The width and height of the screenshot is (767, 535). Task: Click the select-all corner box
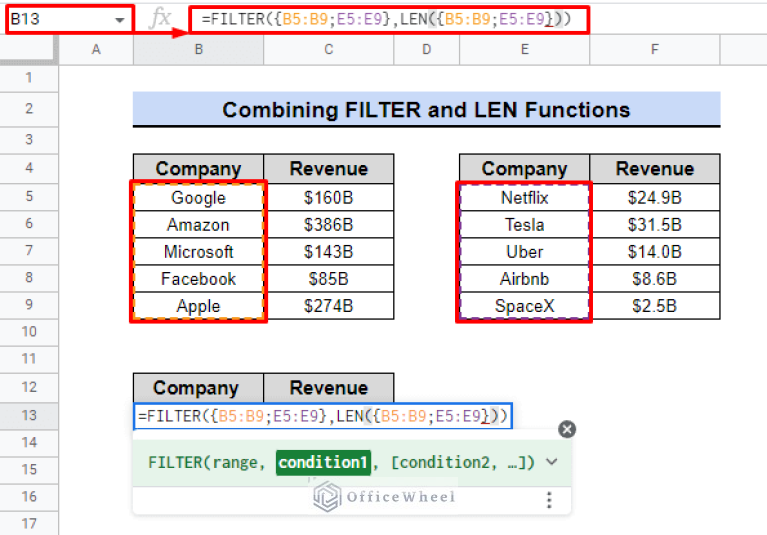point(29,49)
